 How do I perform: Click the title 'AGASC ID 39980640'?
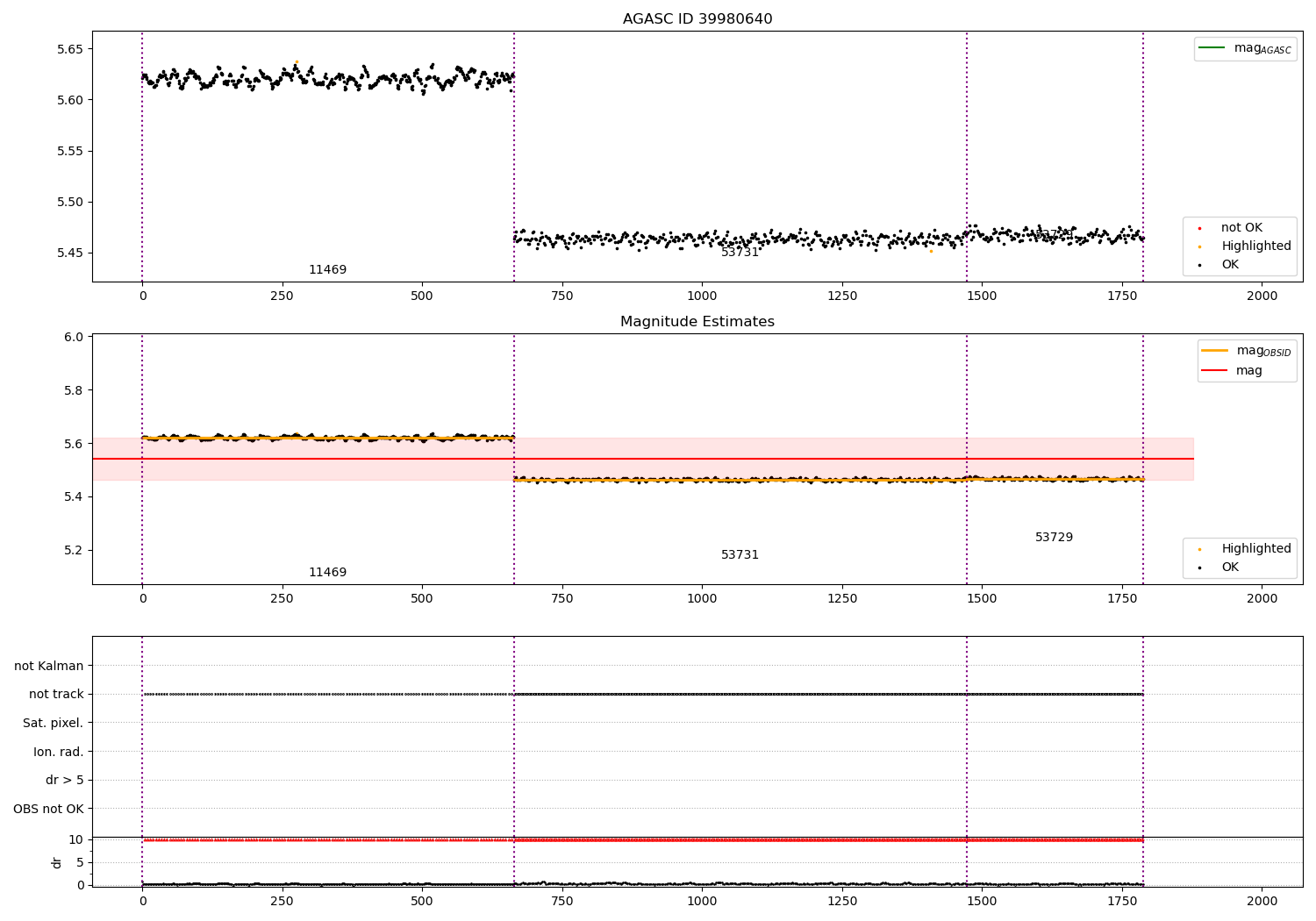(697, 19)
